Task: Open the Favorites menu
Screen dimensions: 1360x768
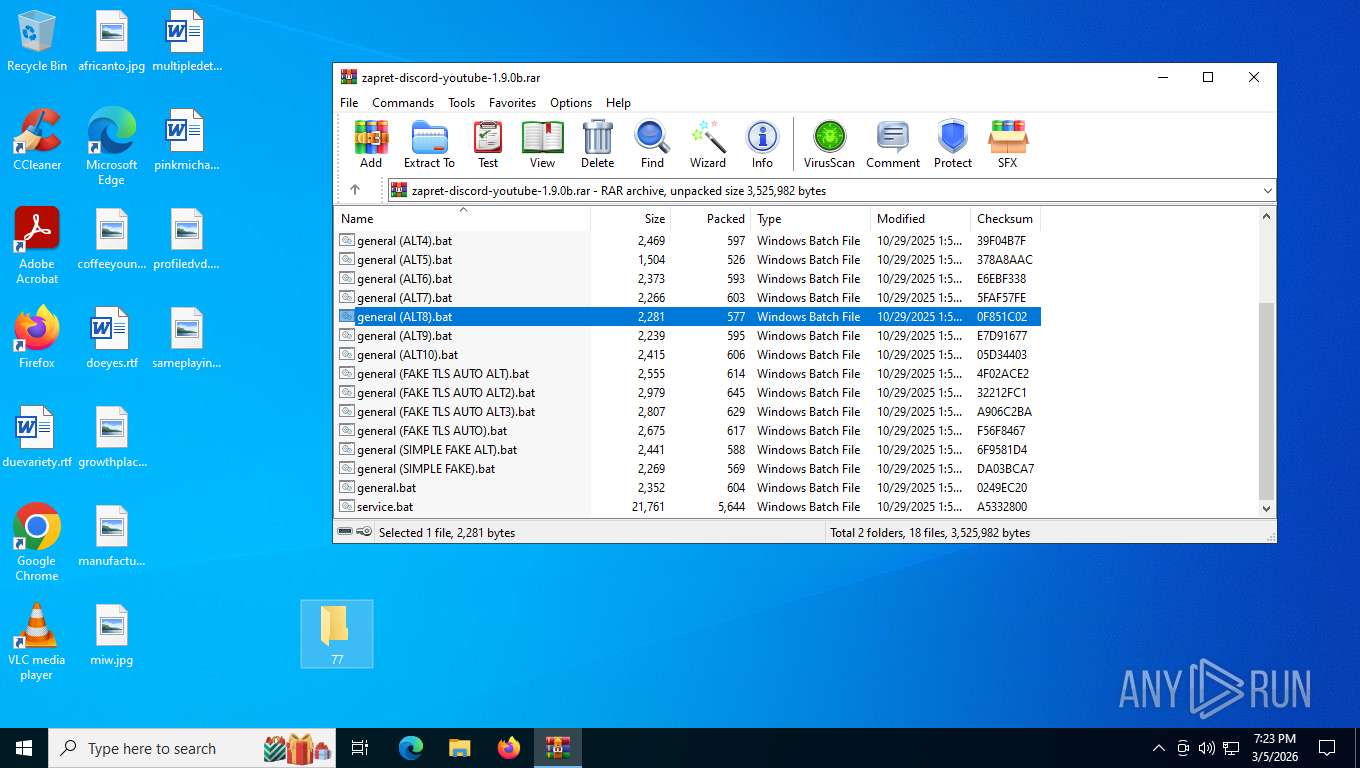Action: click(512, 103)
